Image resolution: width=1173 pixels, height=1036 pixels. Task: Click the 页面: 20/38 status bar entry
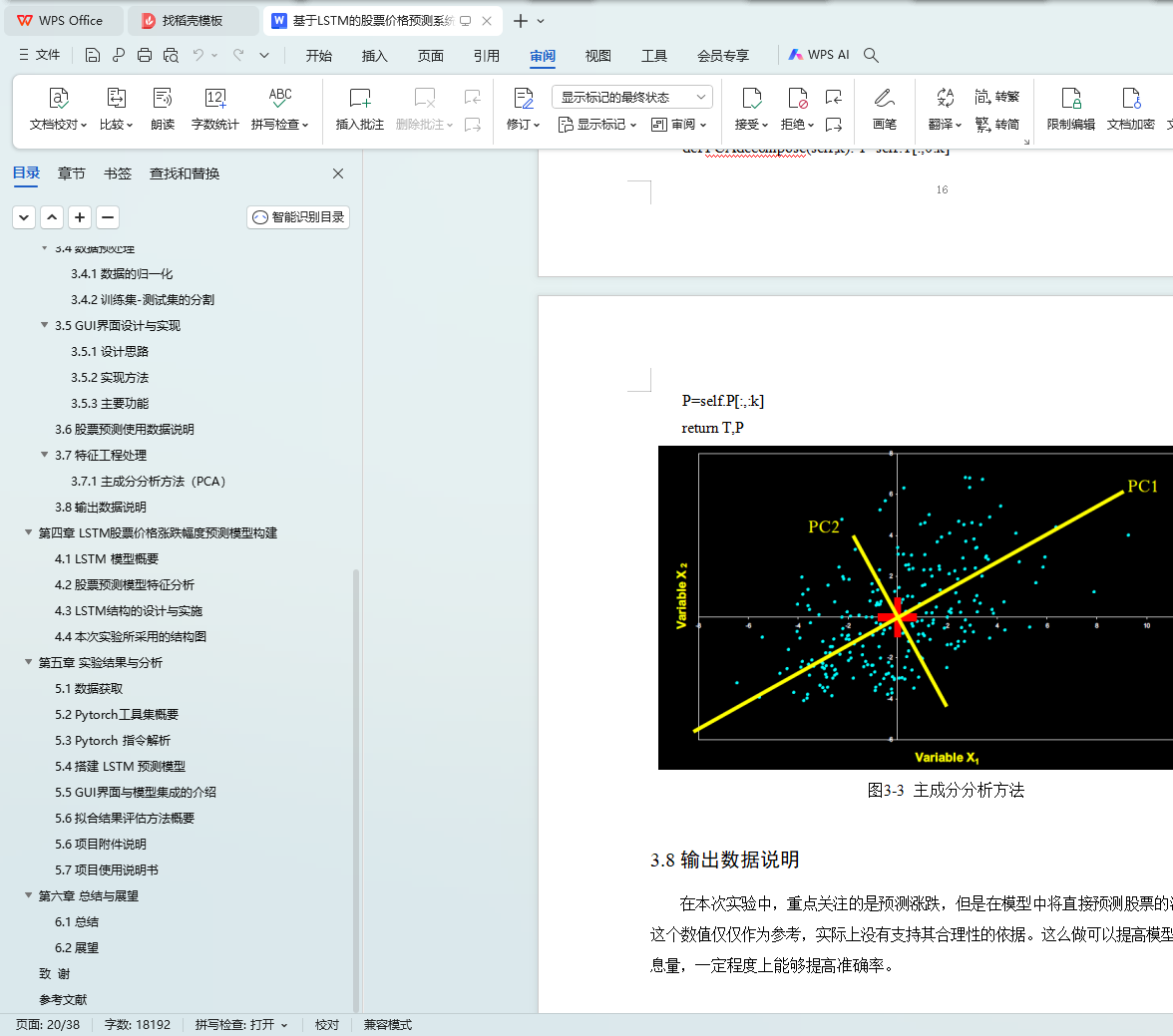(x=48, y=1025)
